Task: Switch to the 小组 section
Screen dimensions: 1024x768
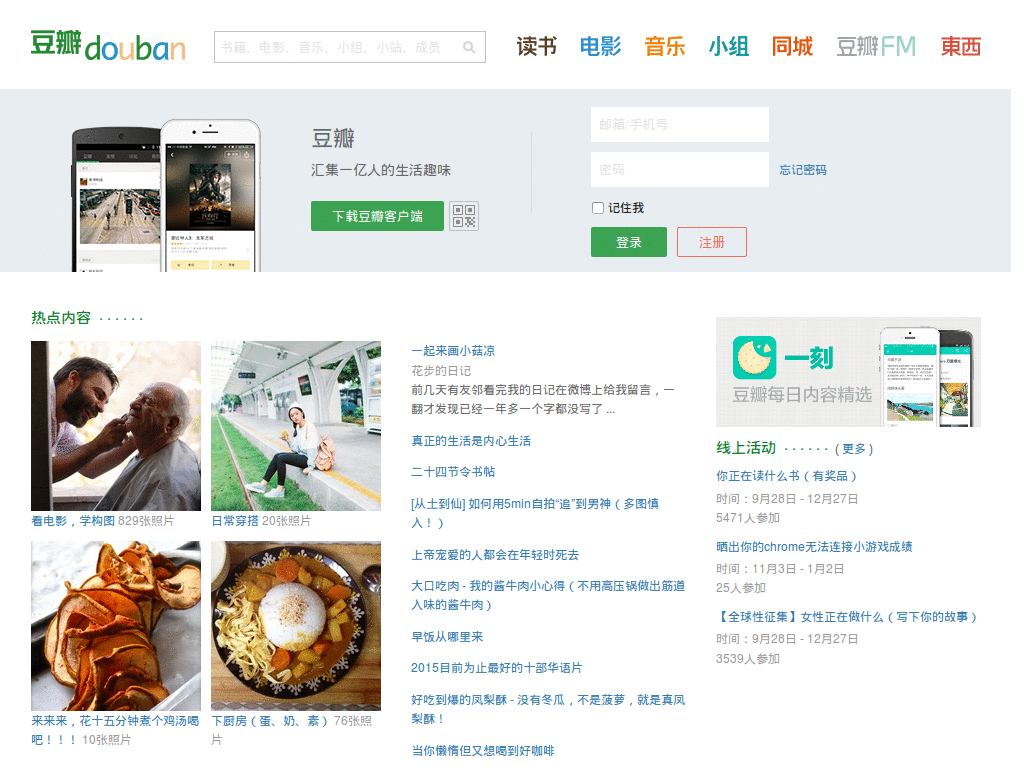Action: [x=729, y=46]
